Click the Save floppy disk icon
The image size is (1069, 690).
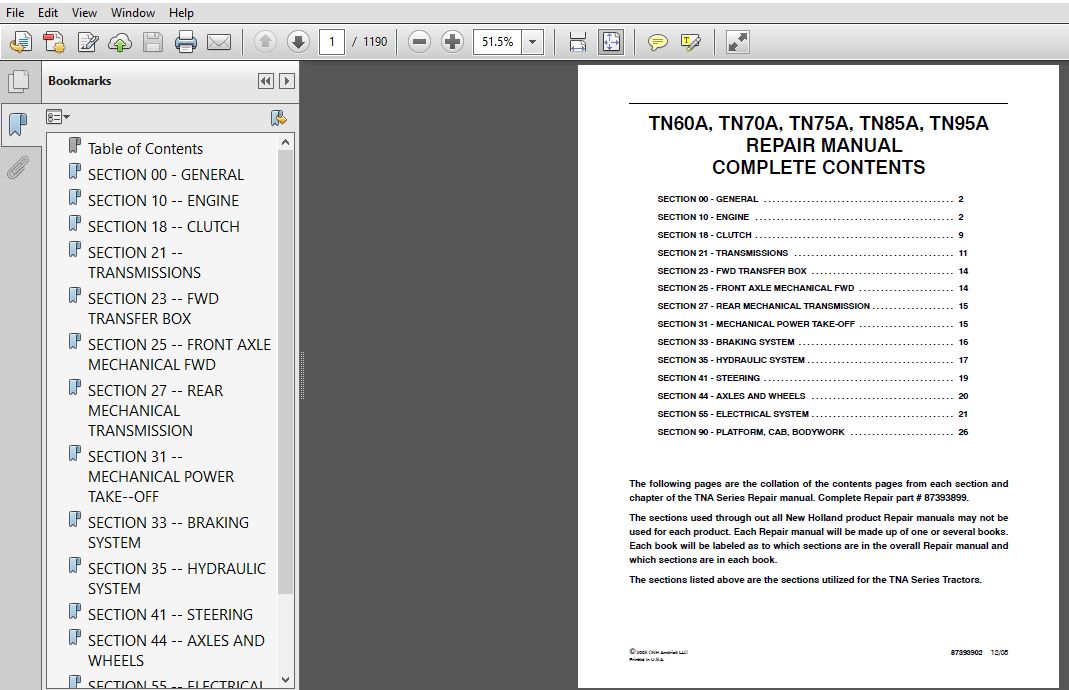pos(153,42)
